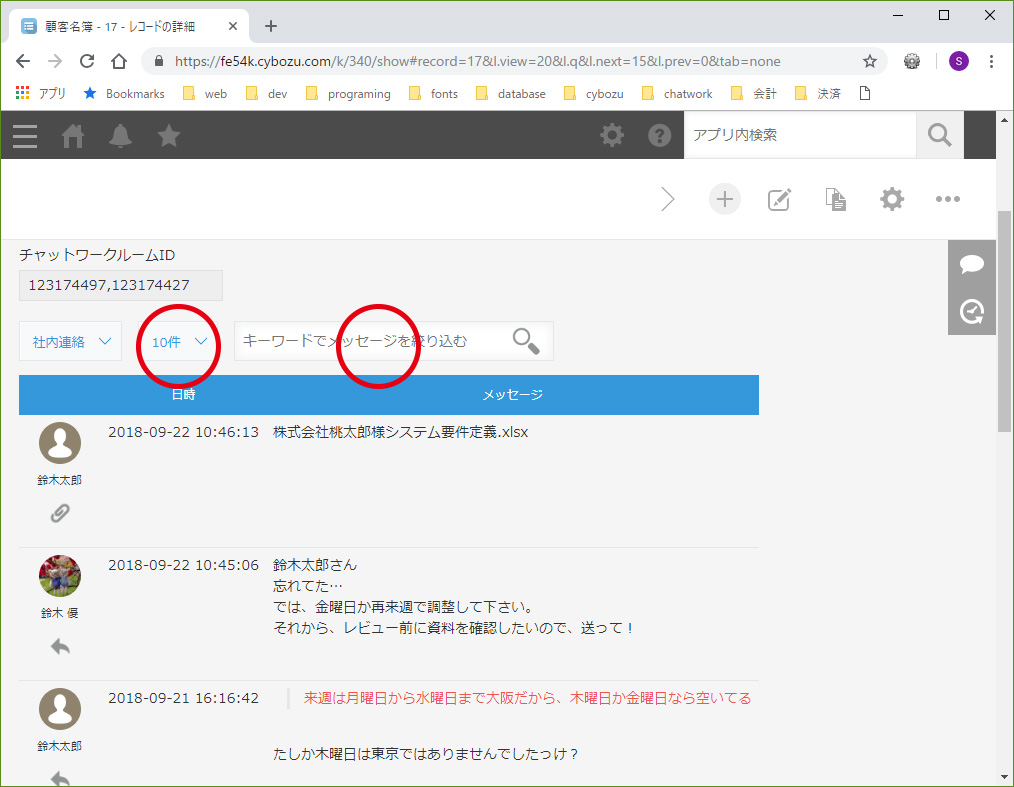Open the programing bookmarks folder

[348, 94]
